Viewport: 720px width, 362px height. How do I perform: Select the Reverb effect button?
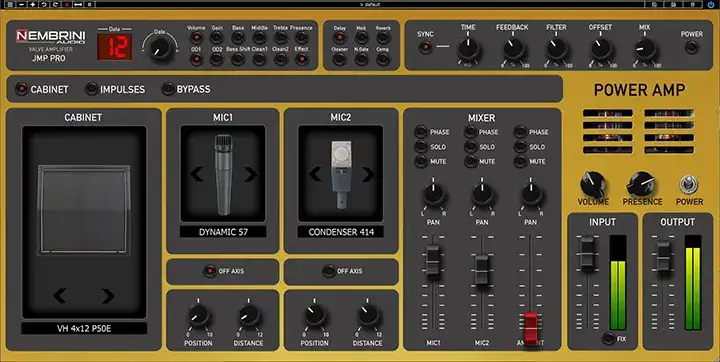click(383, 37)
